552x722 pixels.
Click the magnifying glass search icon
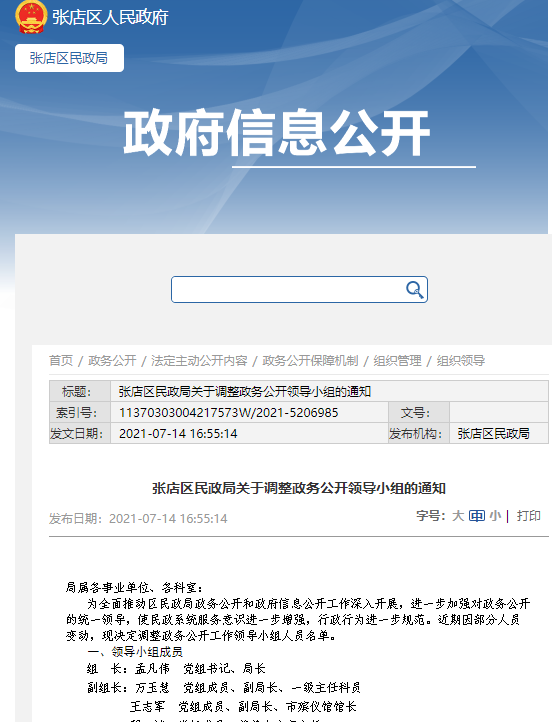click(414, 290)
